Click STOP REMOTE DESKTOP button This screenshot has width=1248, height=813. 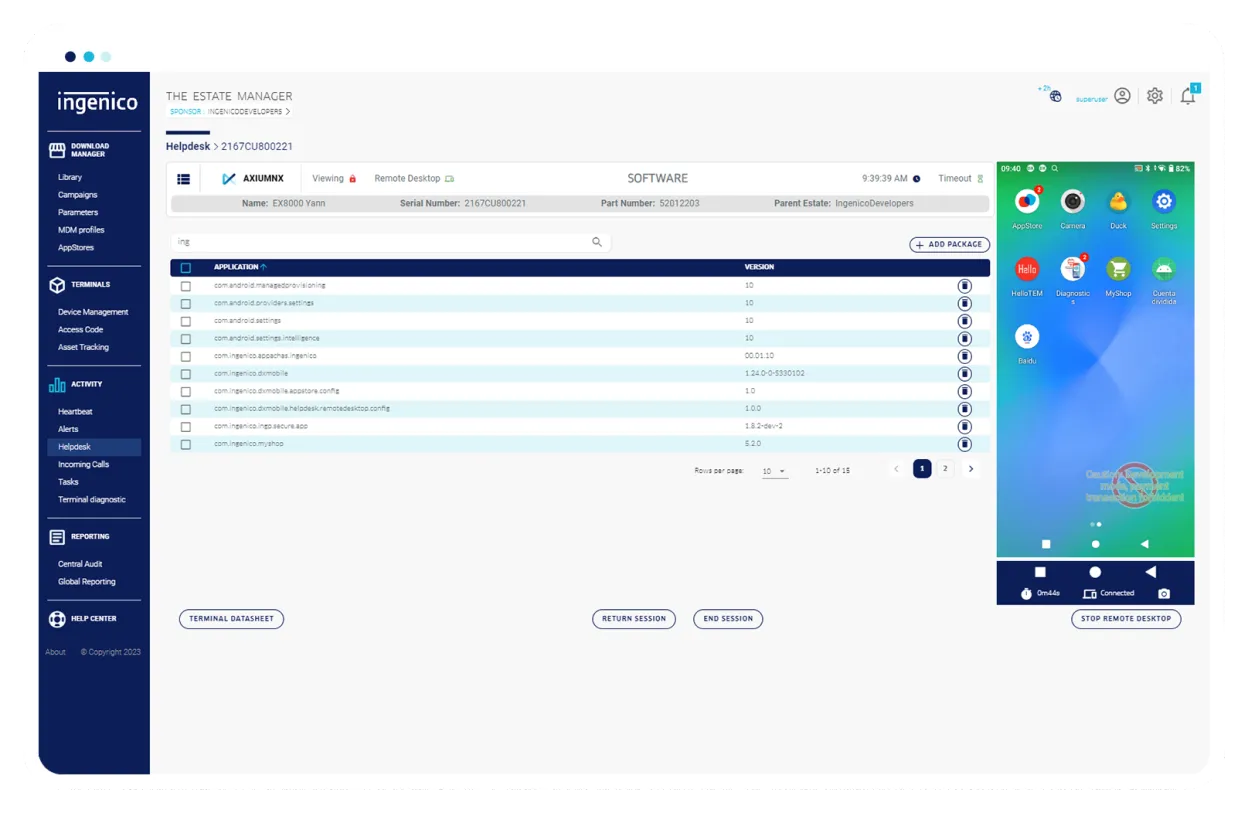(x=1126, y=619)
